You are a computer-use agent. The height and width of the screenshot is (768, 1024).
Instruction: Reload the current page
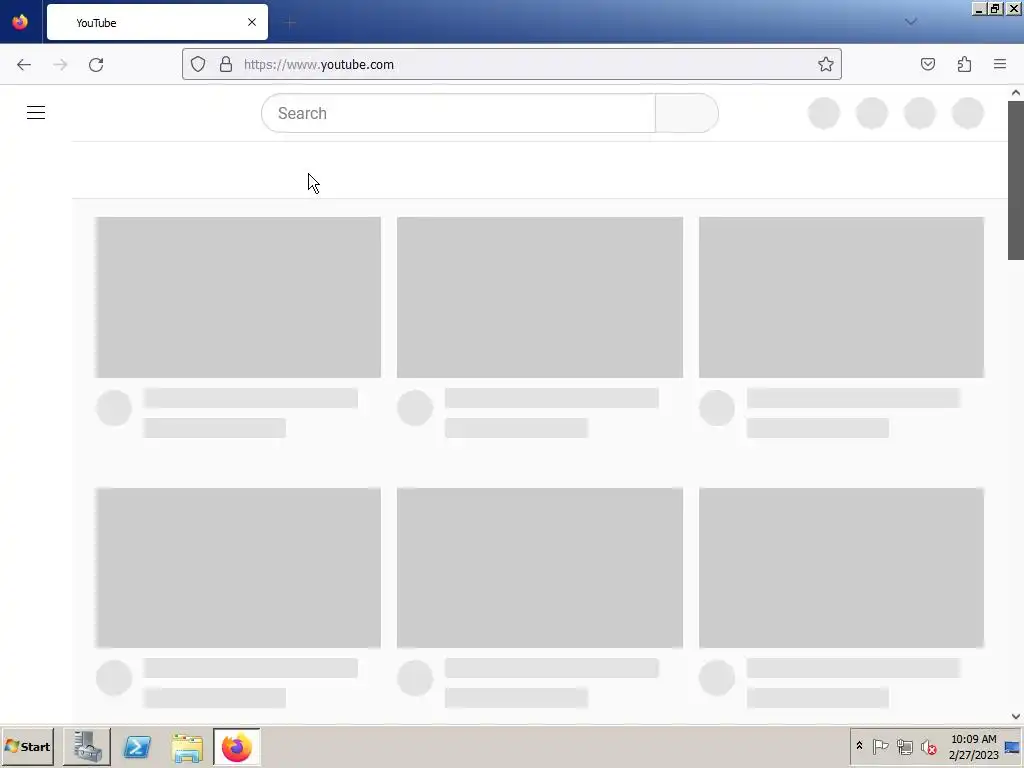[x=96, y=65]
